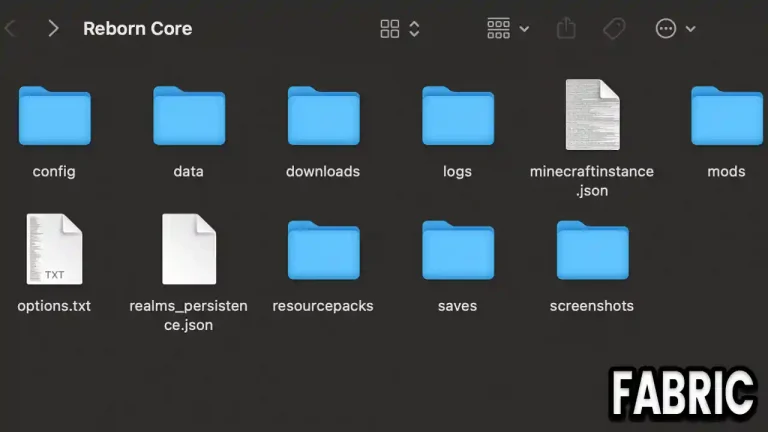This screenshot has height=432, width=768.
Task: Click the downloads label text
Action: coord(323,171)
